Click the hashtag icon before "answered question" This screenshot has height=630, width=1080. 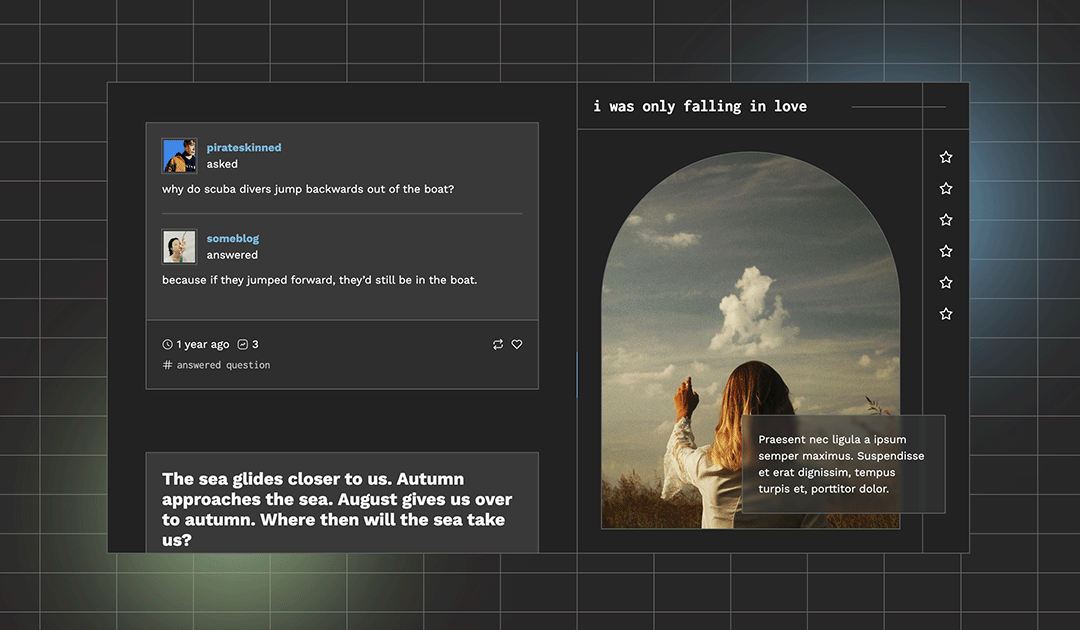coord(166,365)
